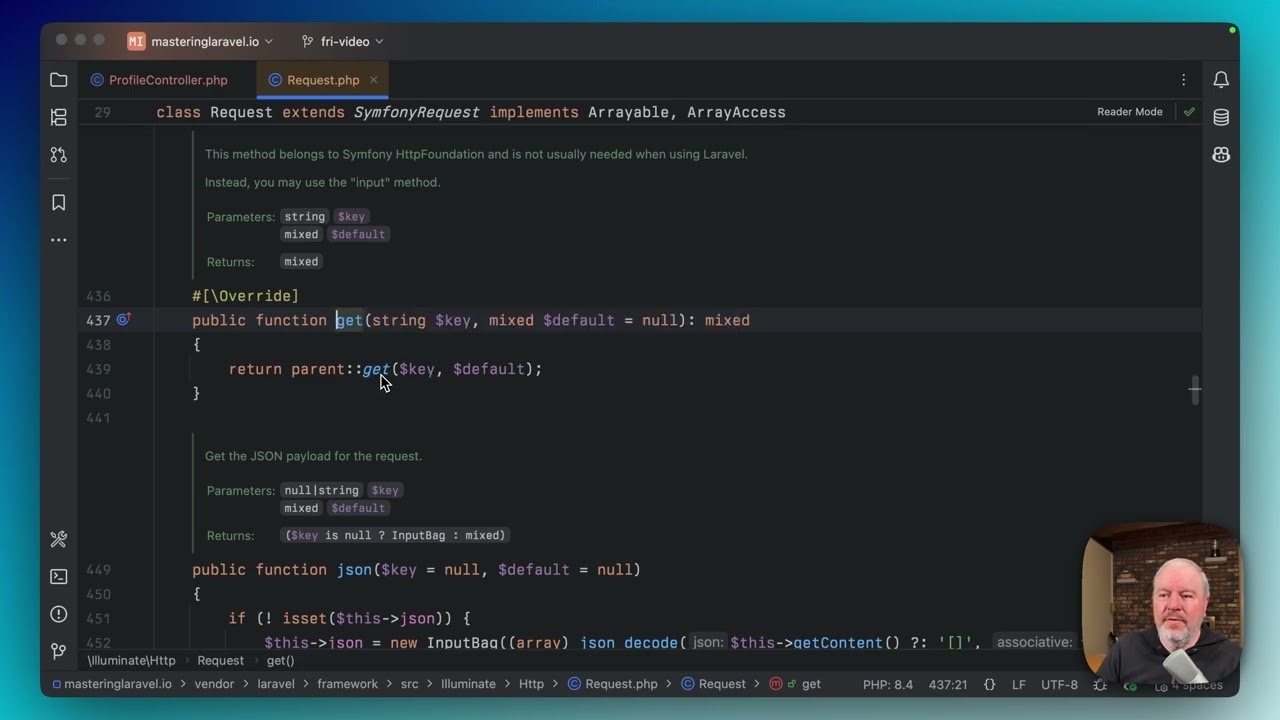Click the framework breadcrumb in navigation bar

tap(347, 684)
